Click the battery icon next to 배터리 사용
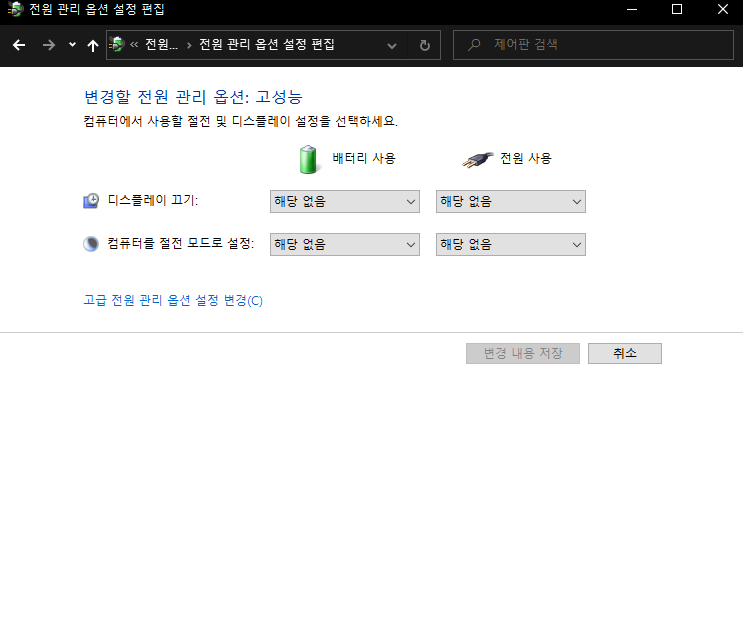Screen dimensions: 743x621 tap(308, 160)
